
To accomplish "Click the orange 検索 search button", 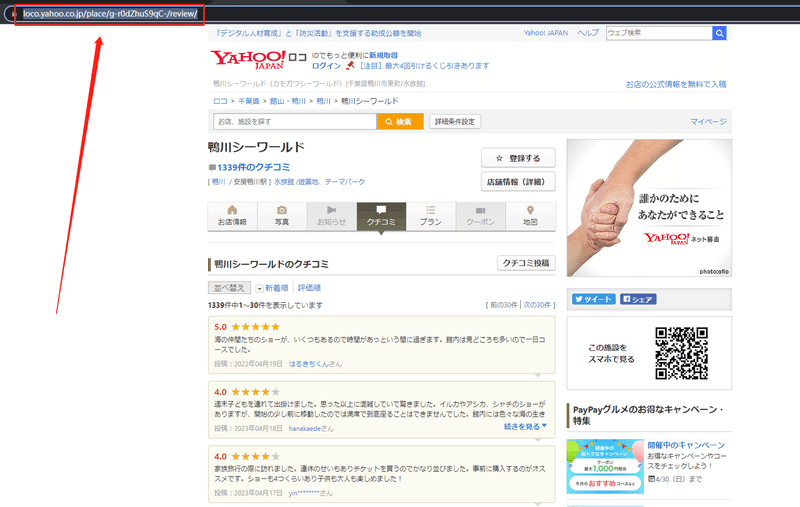I will pos(400,121).
